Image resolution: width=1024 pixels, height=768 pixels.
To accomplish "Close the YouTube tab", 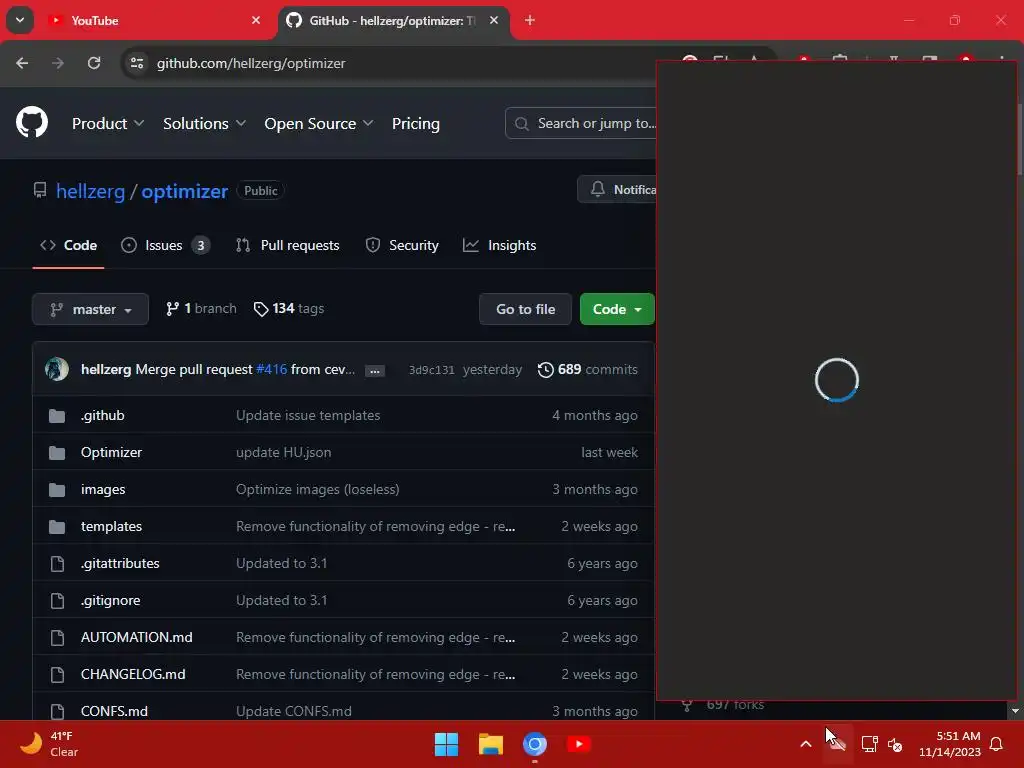I will 256,20.
